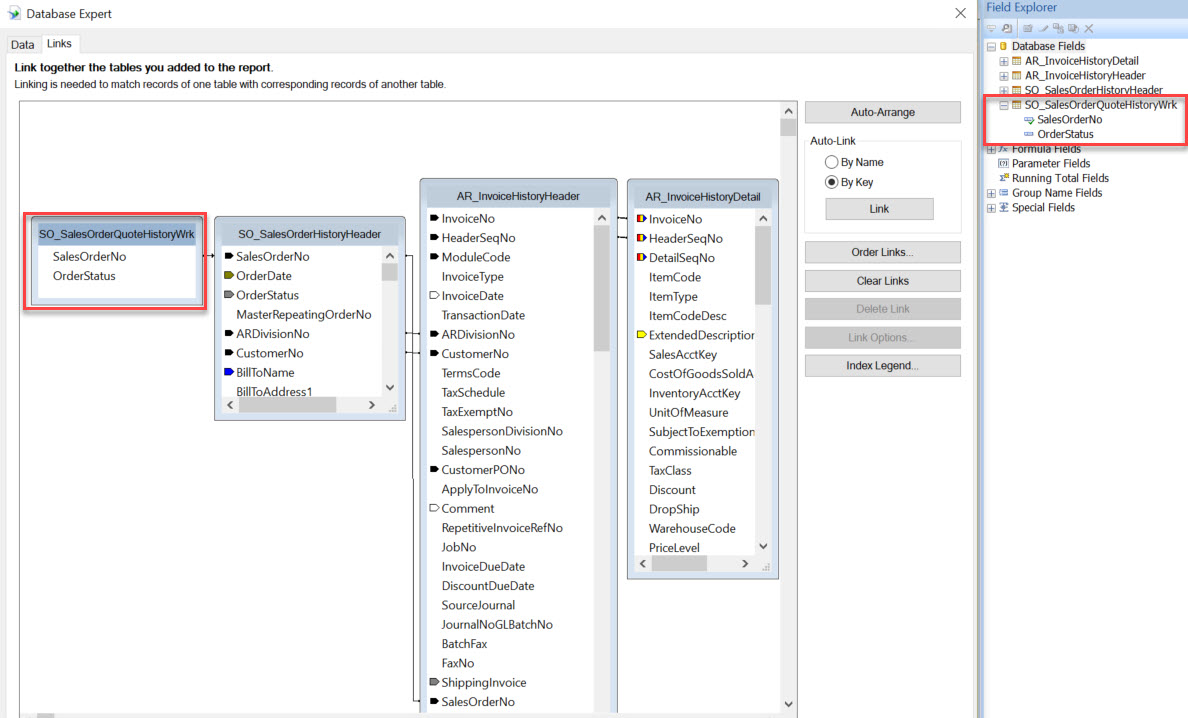Select OrderStatus in SO_SalesOrderQuoteHistoryWrk table box
The height and width of the screenshot is (718, 1188).
[x=84, y=276]
